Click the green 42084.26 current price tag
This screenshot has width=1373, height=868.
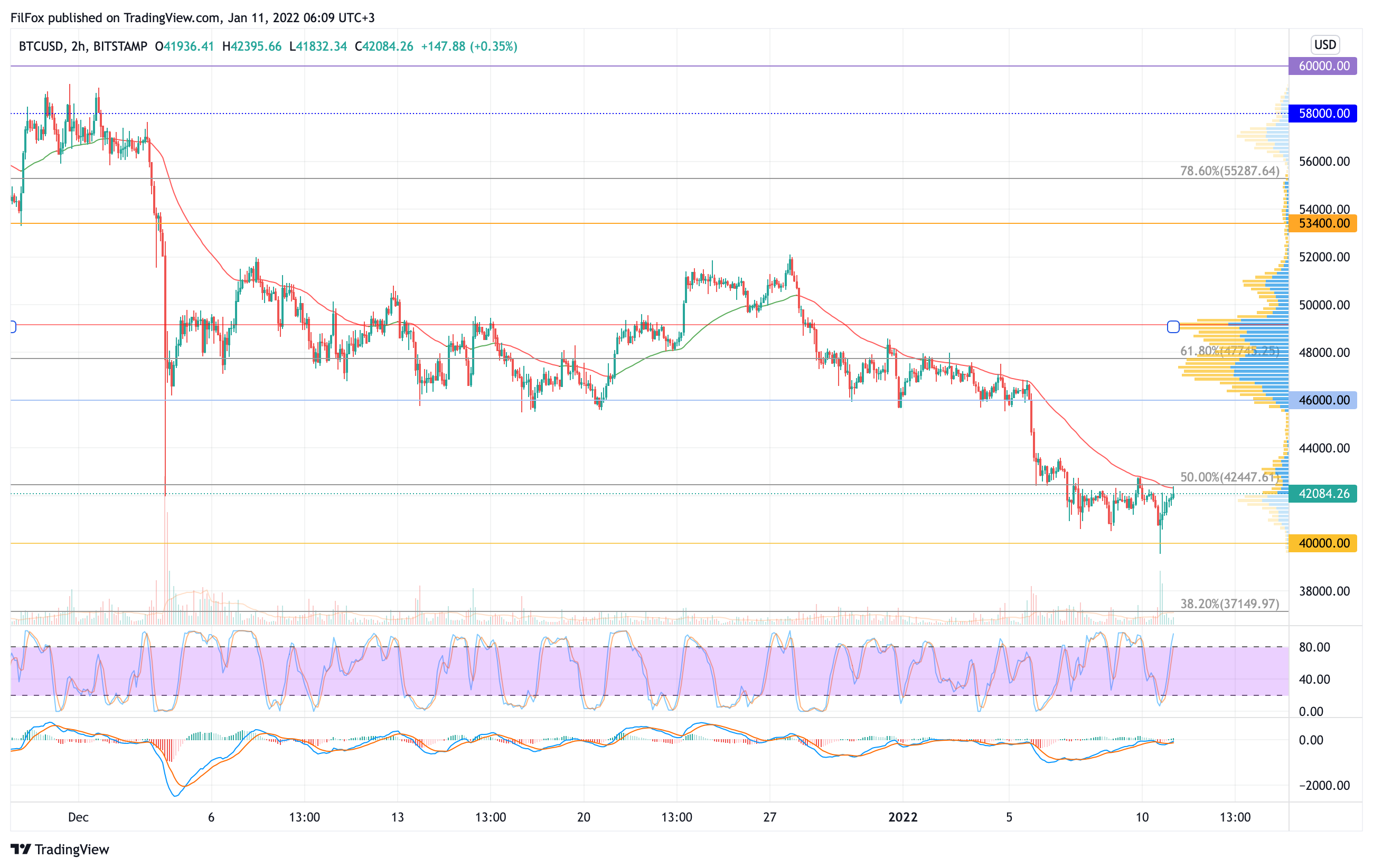click(x=1322, y=494)
